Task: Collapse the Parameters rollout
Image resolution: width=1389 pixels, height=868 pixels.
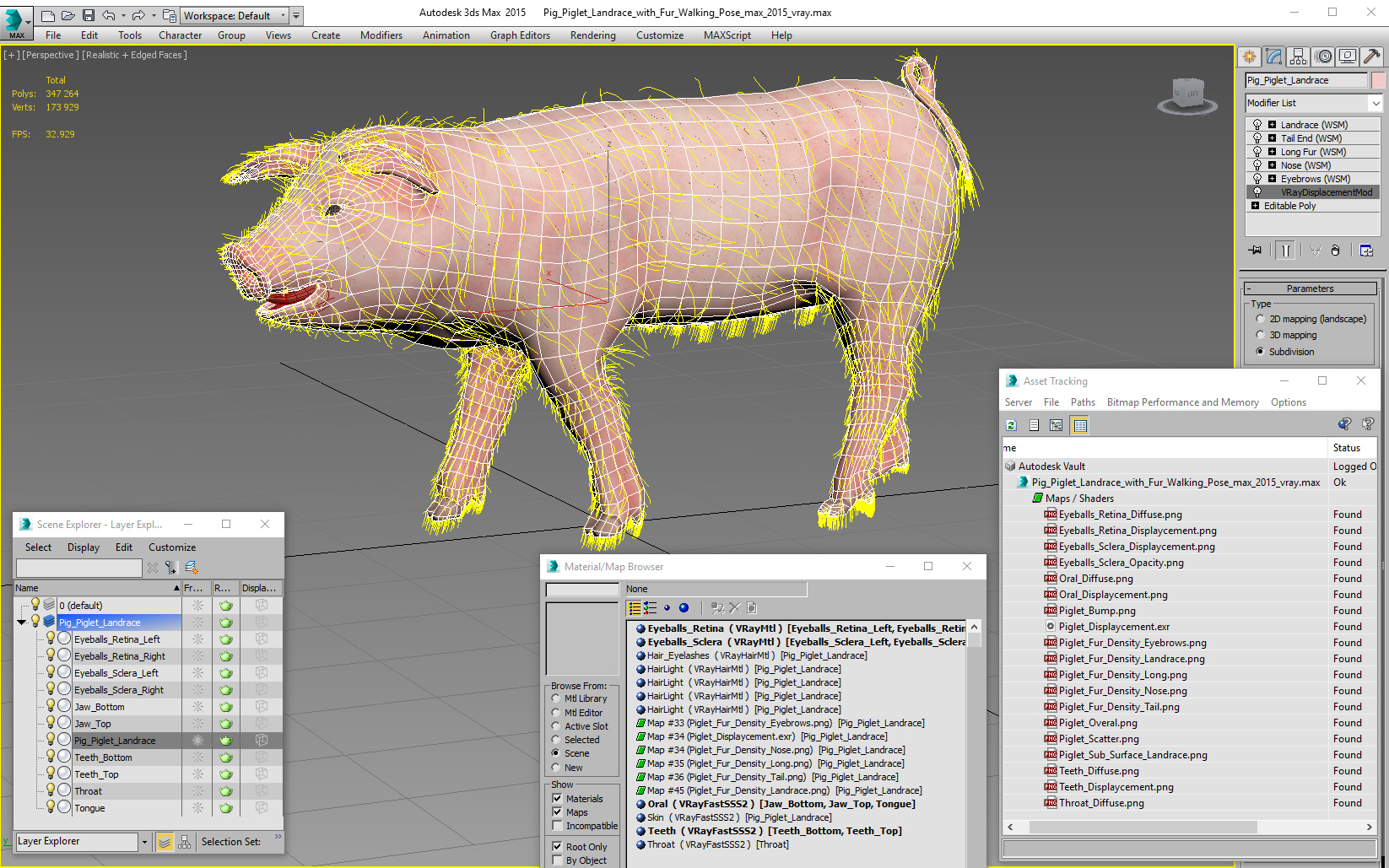Action: 1311,288
